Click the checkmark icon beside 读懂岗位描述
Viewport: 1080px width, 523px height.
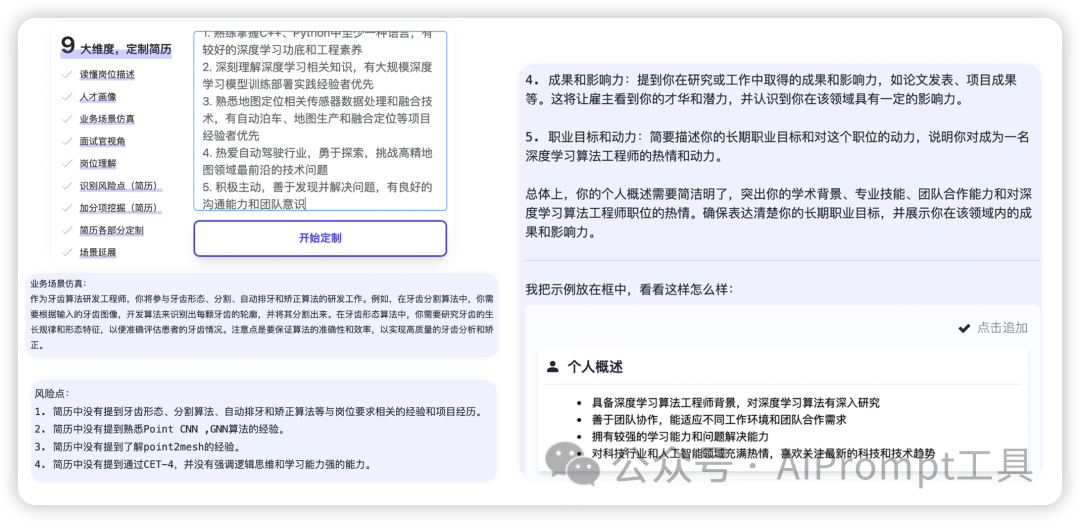click(x=67, y=74)
